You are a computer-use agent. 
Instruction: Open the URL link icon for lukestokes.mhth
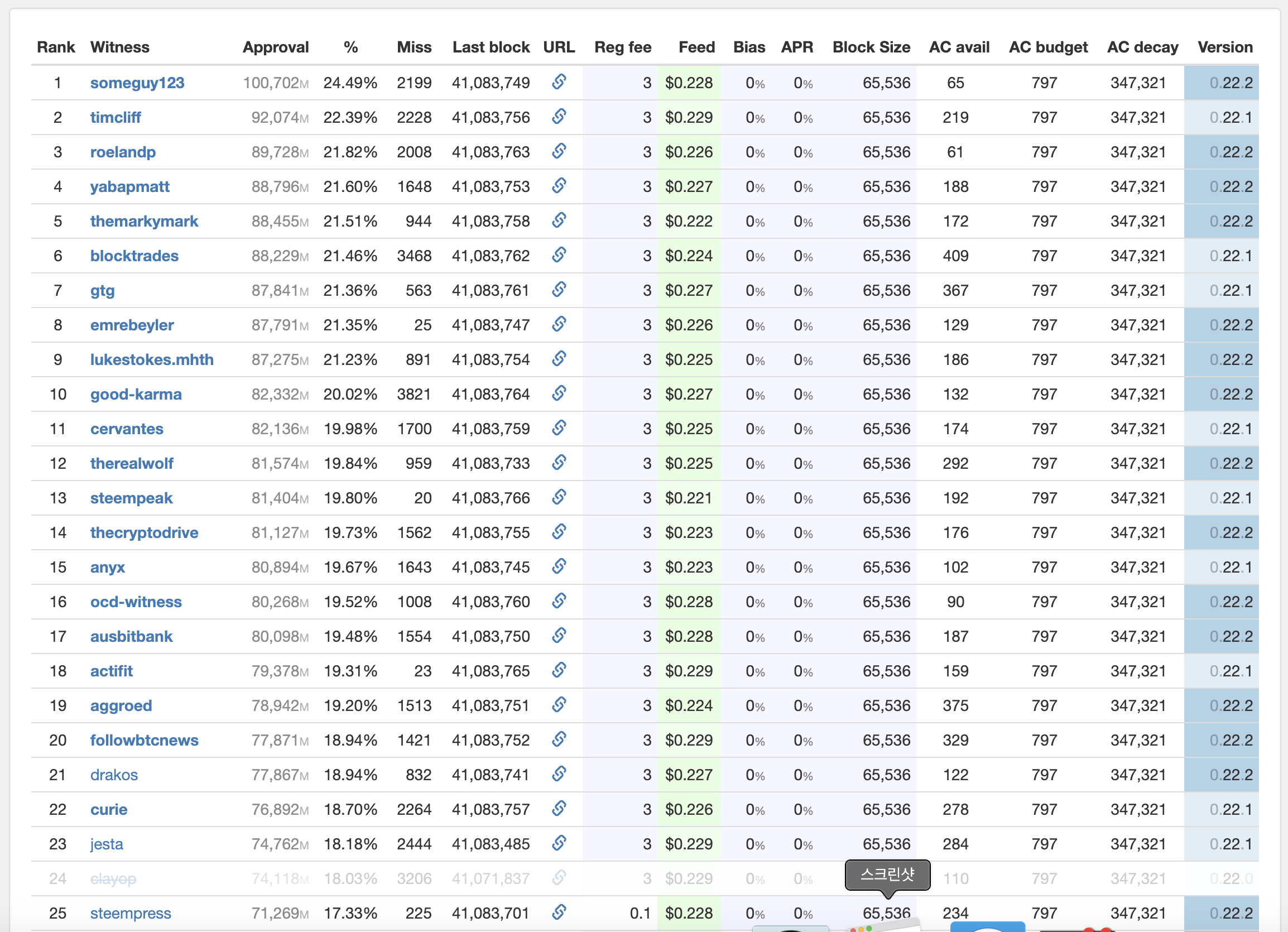coord(559,359)
